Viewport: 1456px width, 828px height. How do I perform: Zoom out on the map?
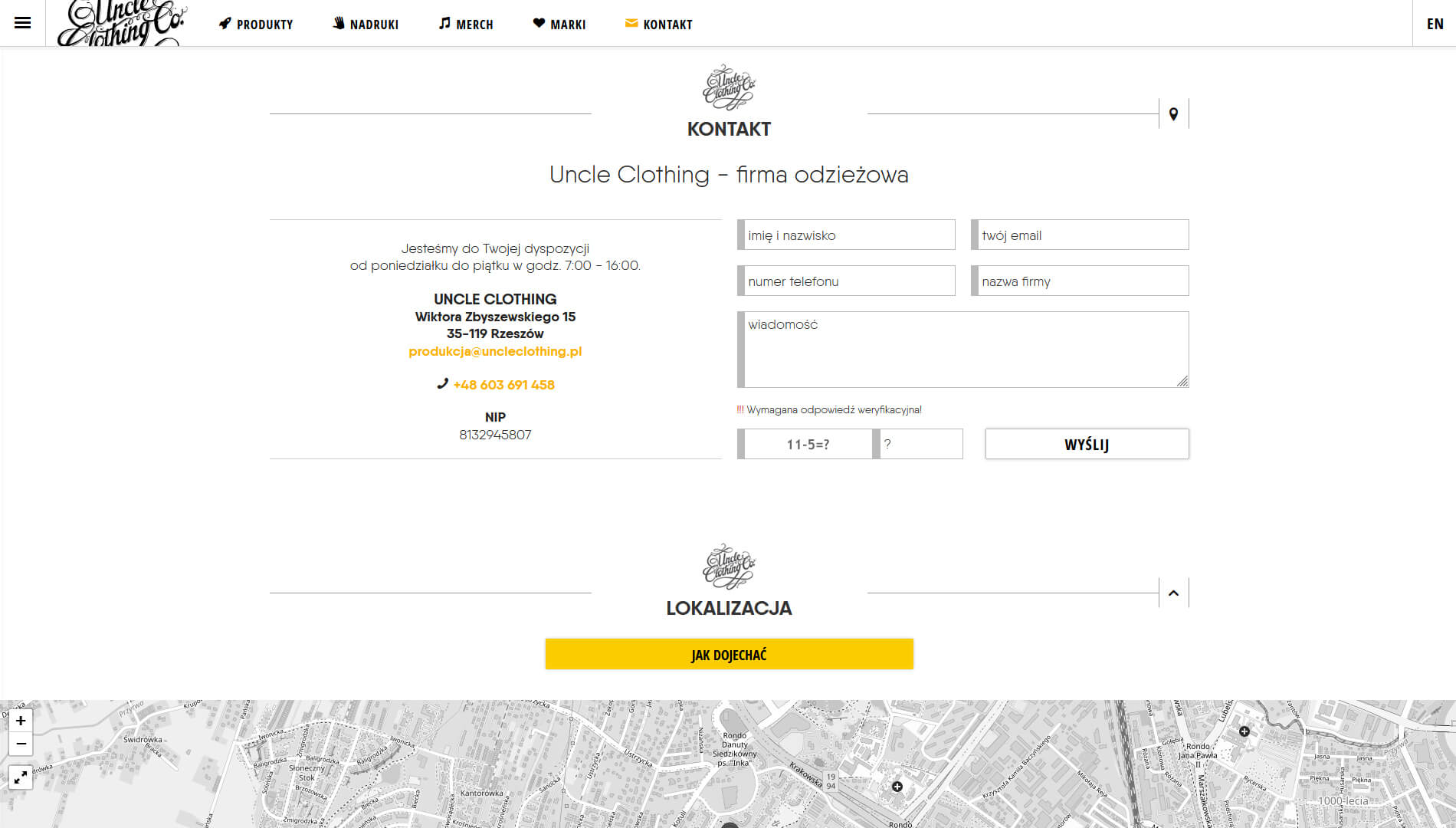pos(21,744)
